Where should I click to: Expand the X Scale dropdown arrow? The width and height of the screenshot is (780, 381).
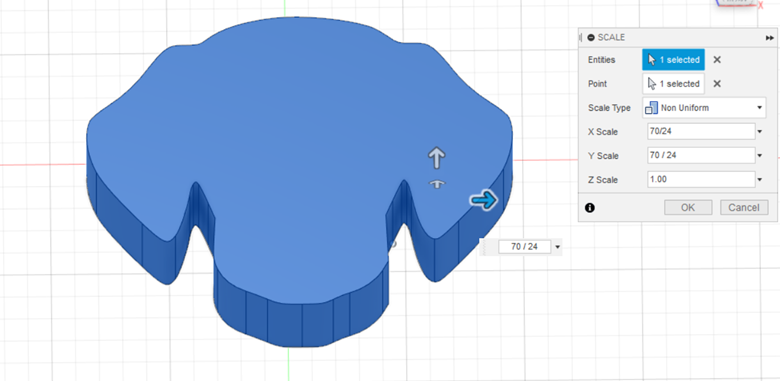760,132
